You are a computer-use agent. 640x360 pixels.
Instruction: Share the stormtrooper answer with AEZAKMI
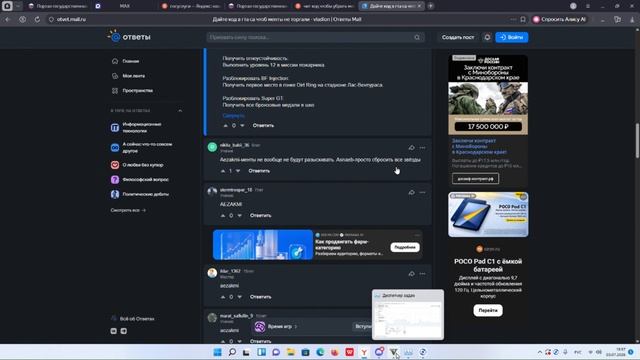[411, 192]
